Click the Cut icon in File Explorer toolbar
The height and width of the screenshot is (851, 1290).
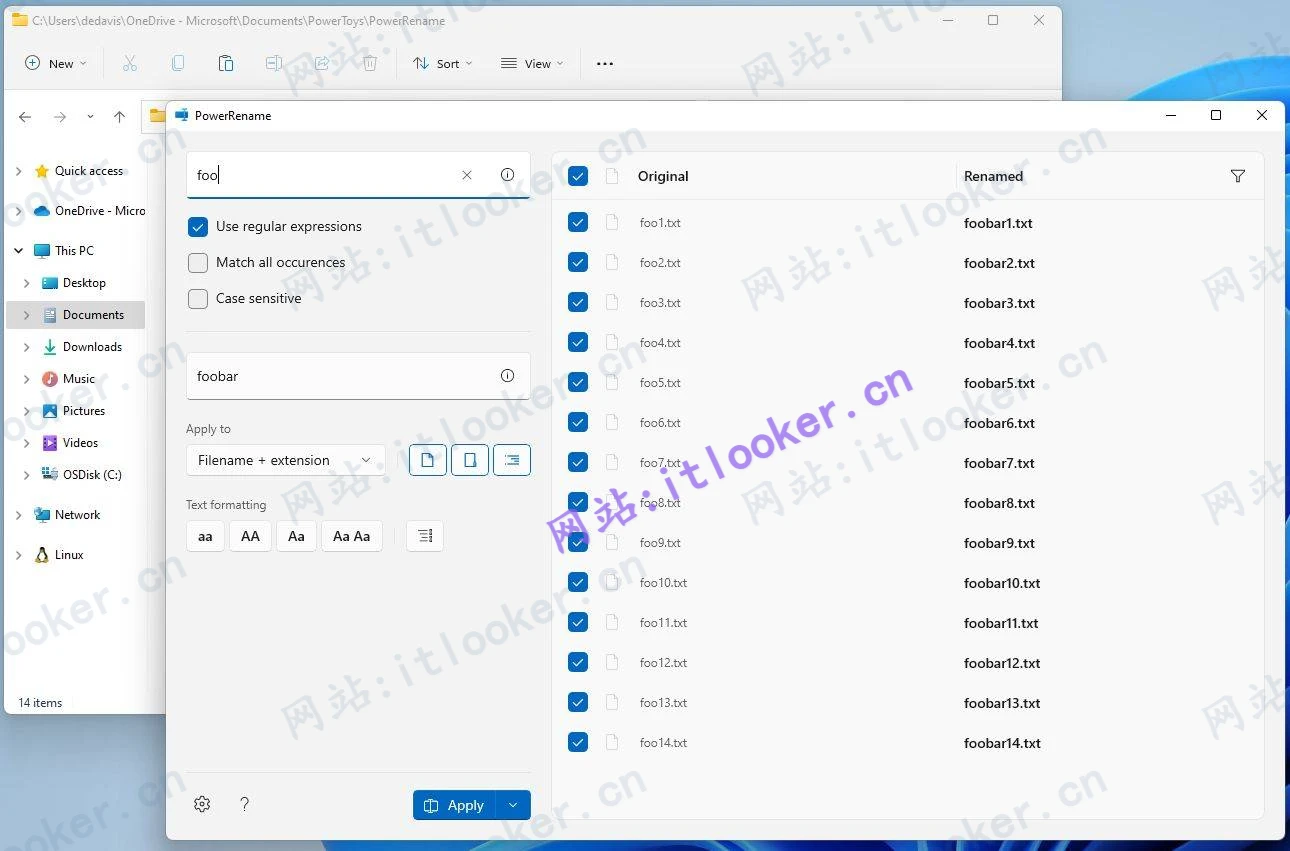[x=130, y=63]
